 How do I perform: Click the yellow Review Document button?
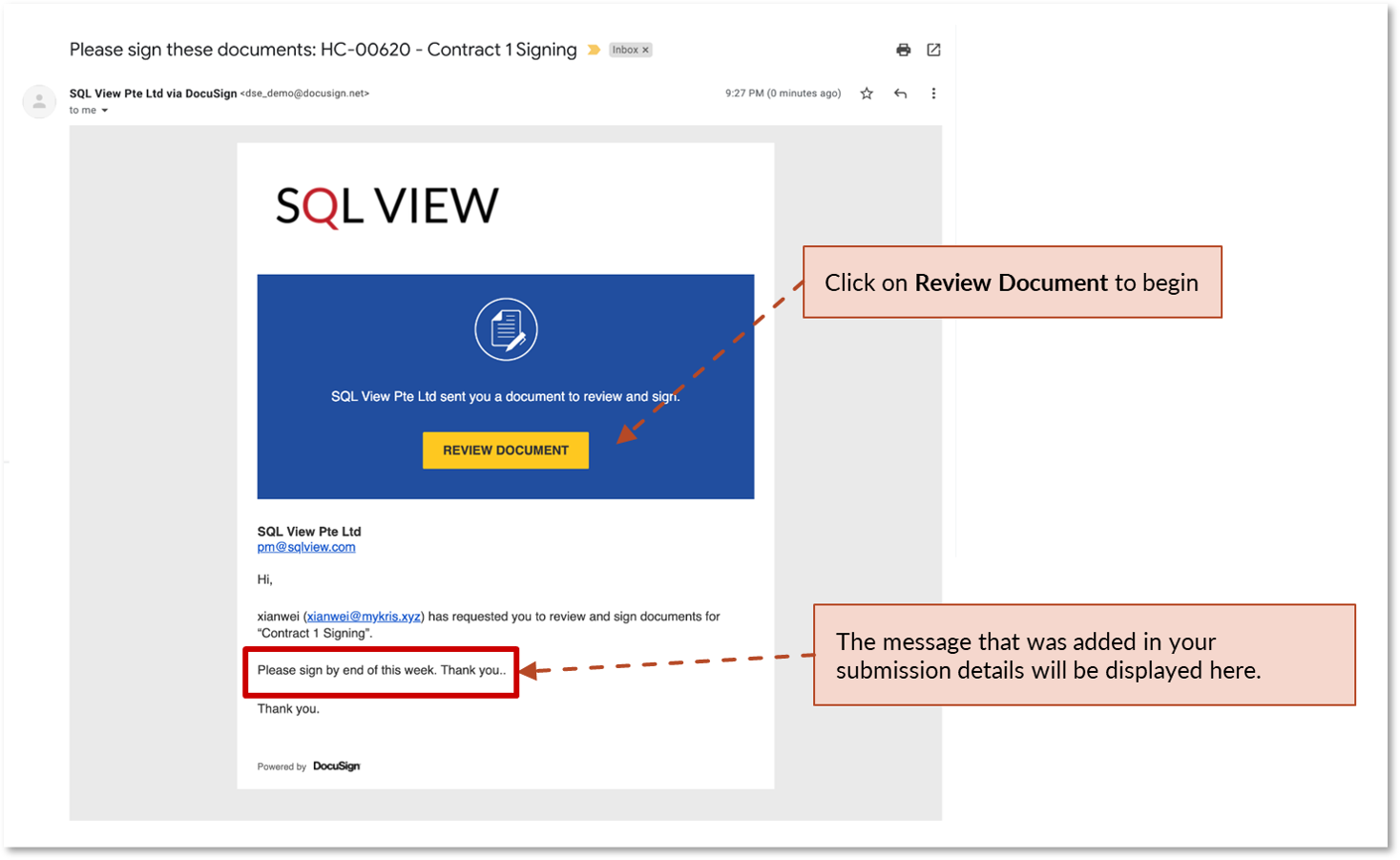click(x=506, y=451)
